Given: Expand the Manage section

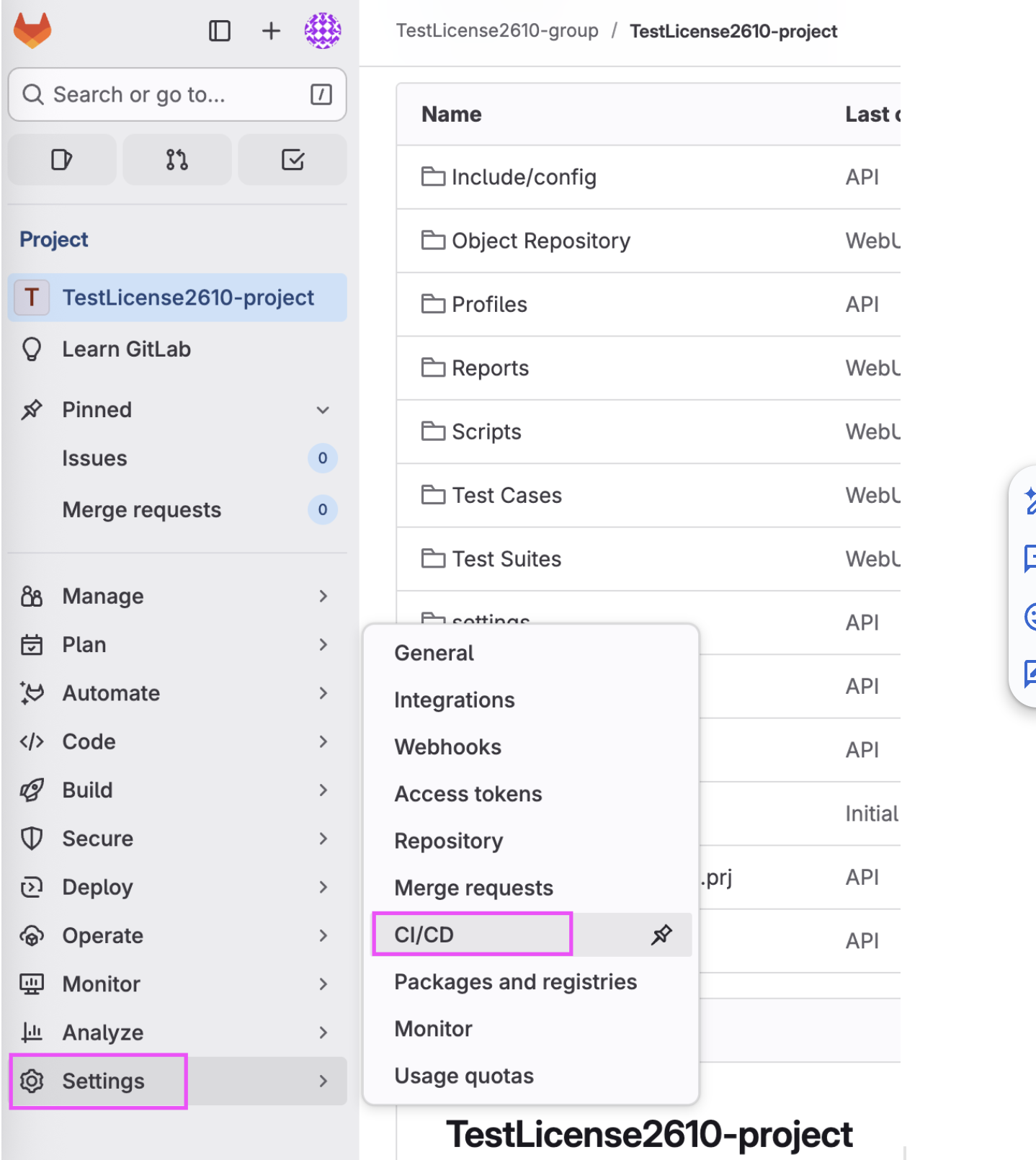Looking at the screenshot, I should [323, 597].
